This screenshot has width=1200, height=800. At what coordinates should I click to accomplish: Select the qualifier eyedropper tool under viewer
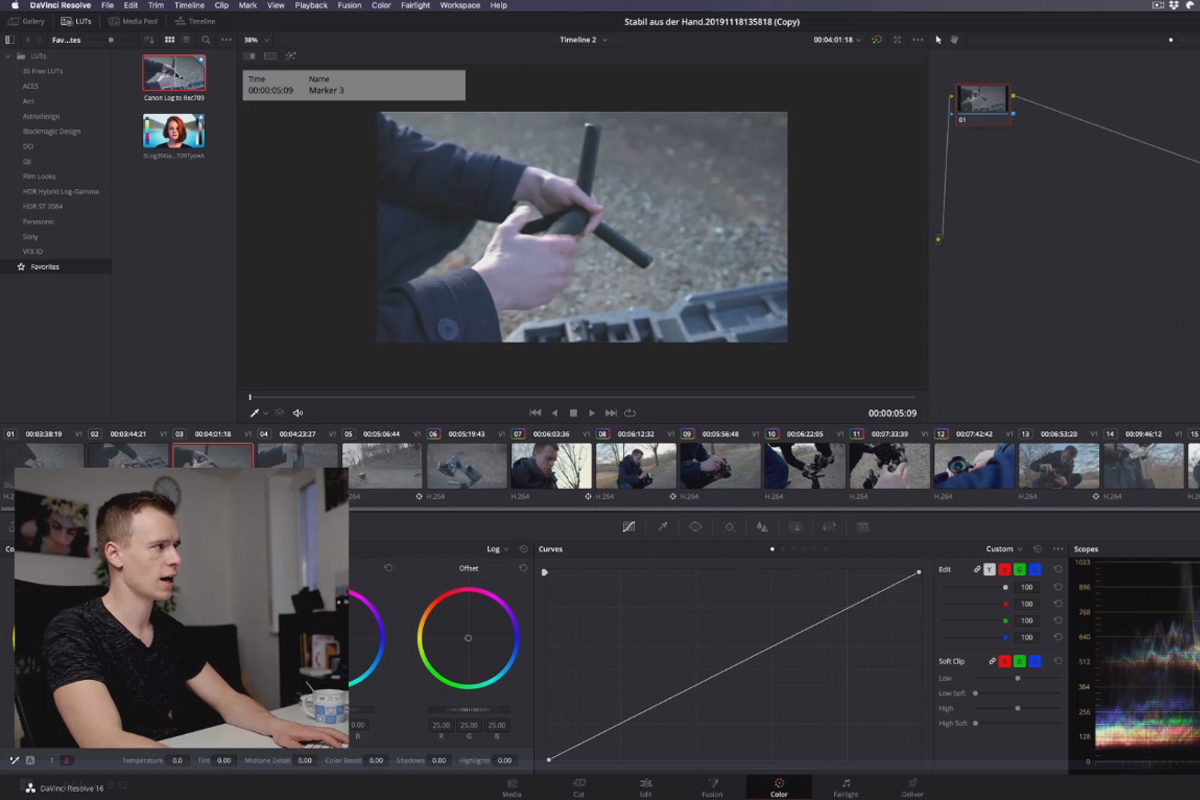(254, 413)
